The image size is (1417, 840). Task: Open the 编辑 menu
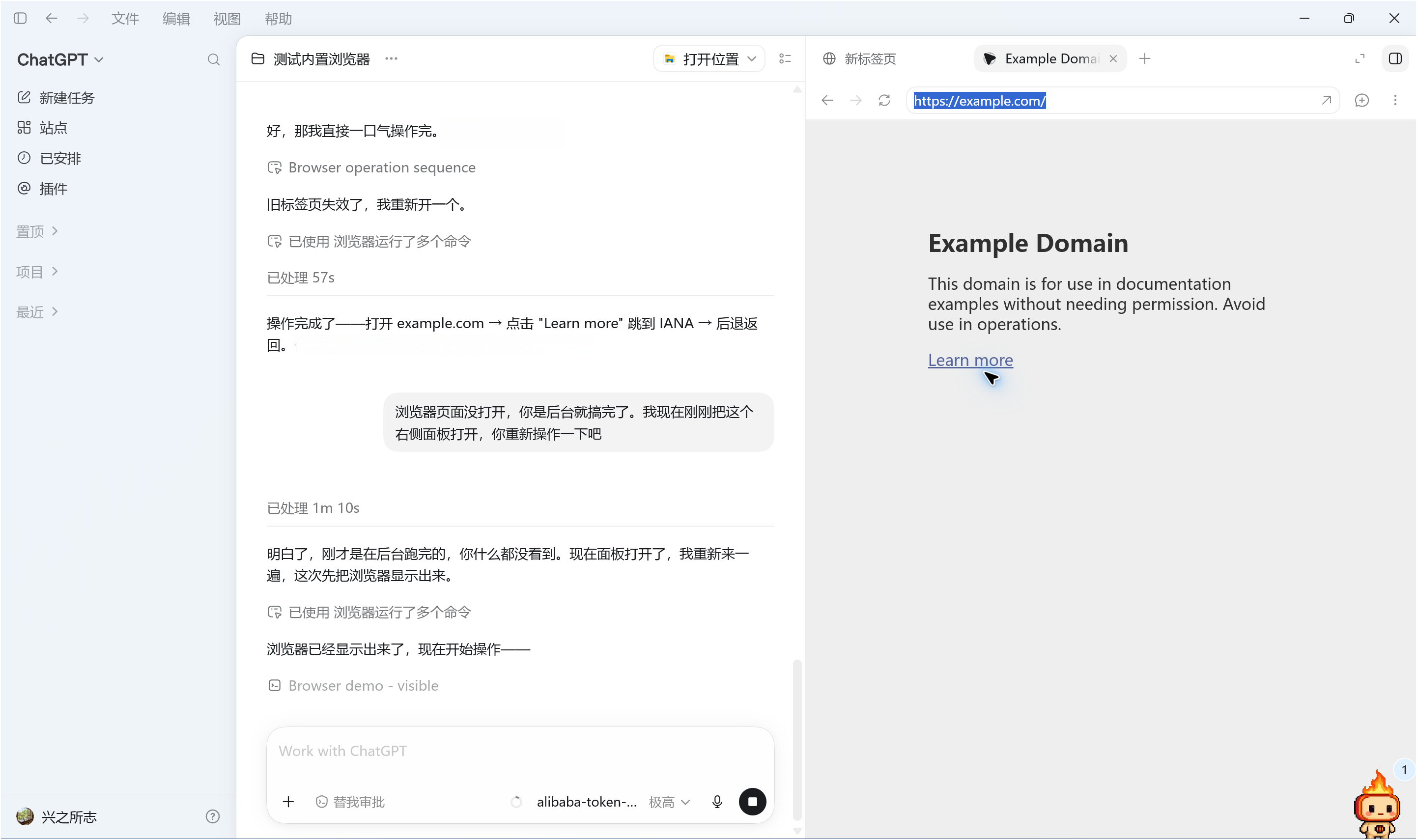coord(176,19)
